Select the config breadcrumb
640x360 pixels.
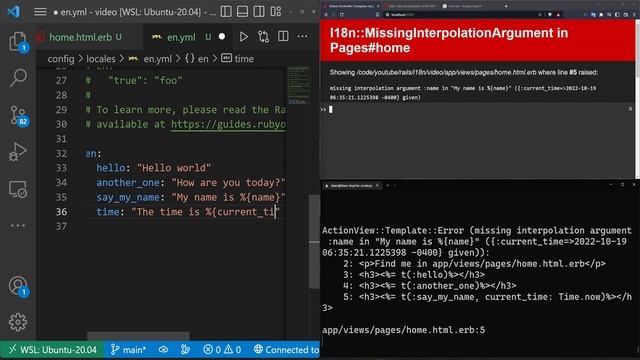[61, 59]
